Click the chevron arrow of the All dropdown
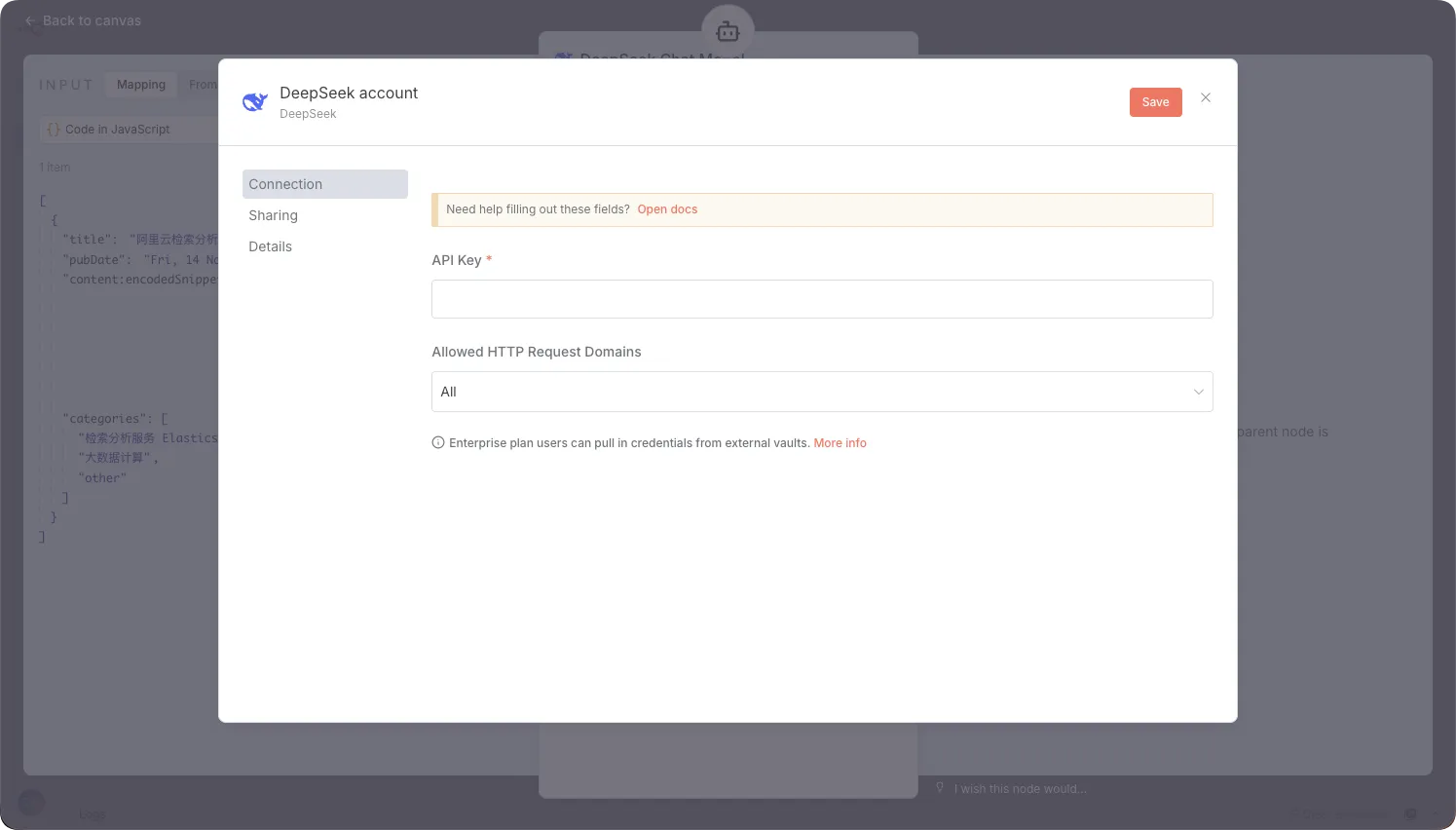This screenshot has height=830, width=1456. click(x=1198, y=392)
